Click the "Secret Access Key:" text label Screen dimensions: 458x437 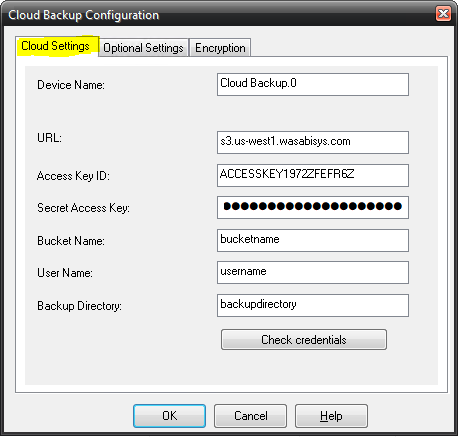pyautogui.click(x=83, y=208)
